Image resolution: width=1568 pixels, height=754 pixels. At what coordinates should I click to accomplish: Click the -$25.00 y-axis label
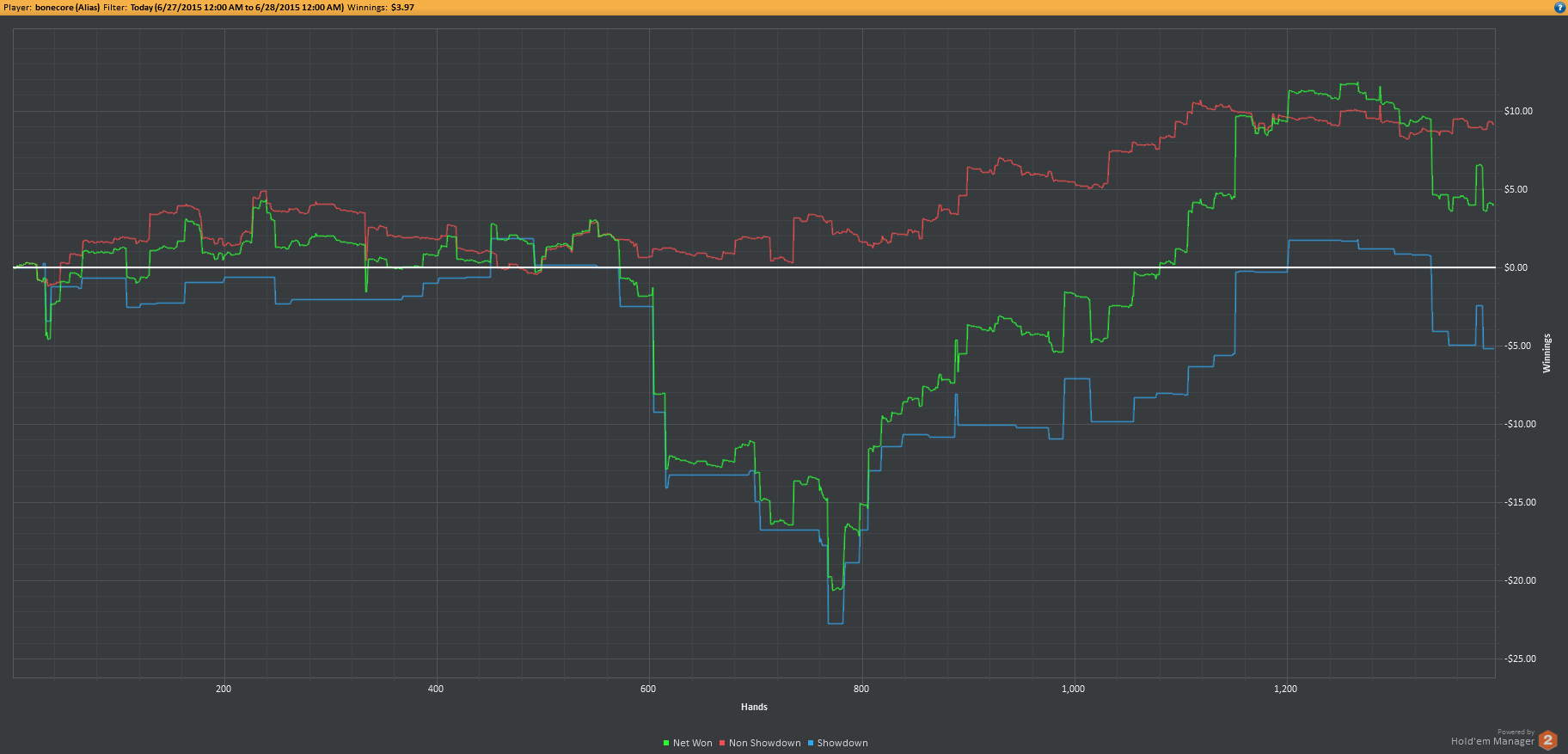(1520, 659)
